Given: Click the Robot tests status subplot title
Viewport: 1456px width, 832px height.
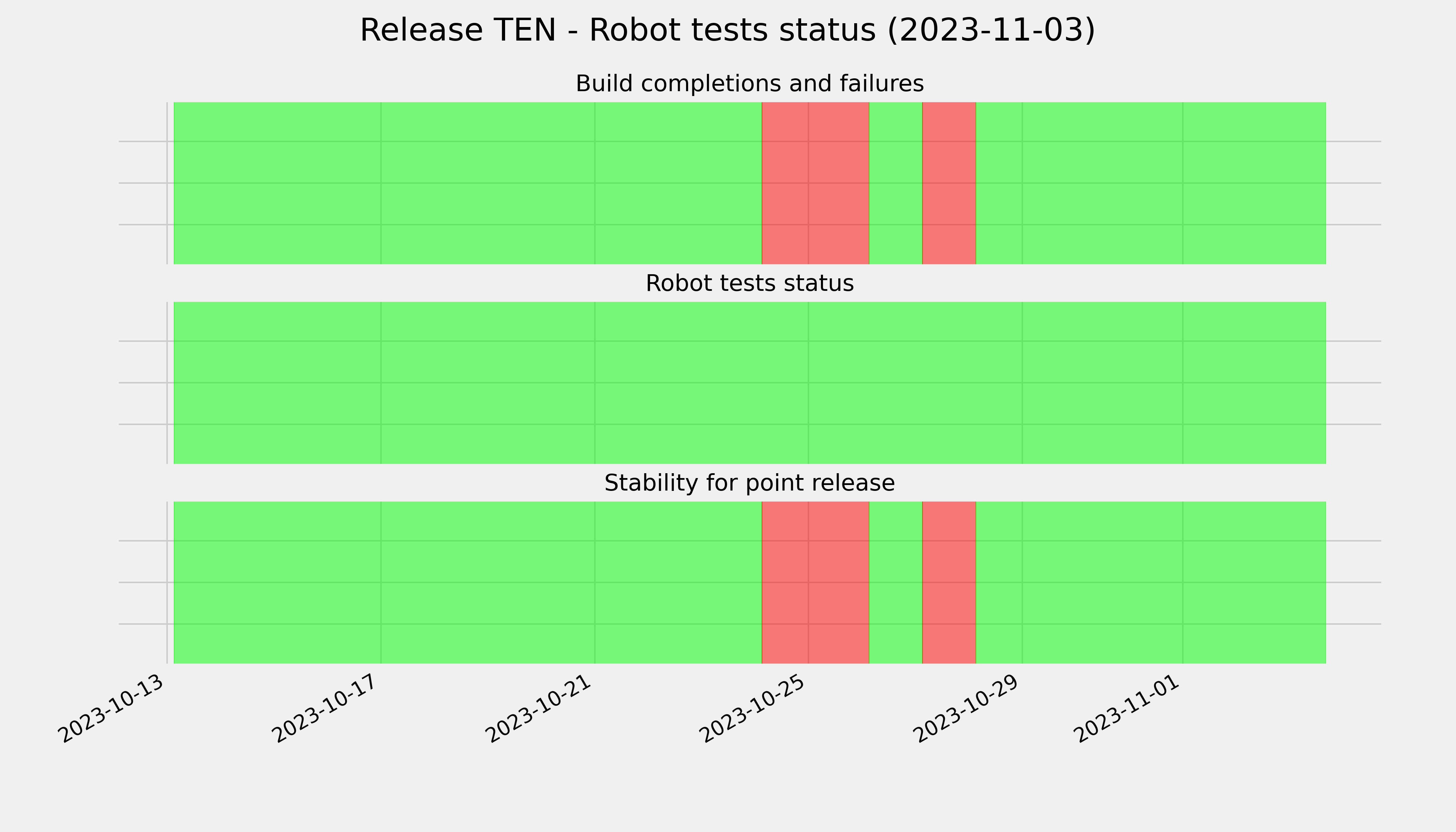Looking at the screenshot, I should pos(749,284).
